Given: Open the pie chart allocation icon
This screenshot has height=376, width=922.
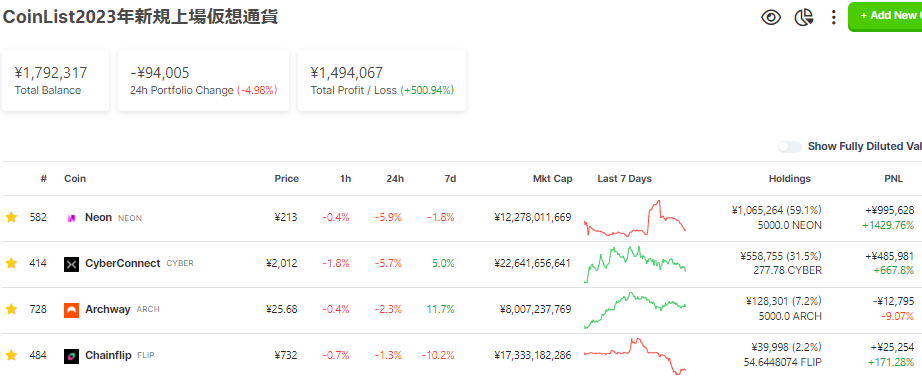Looking at the screenshot, I should pyautogui.click(x=803, y=17).
